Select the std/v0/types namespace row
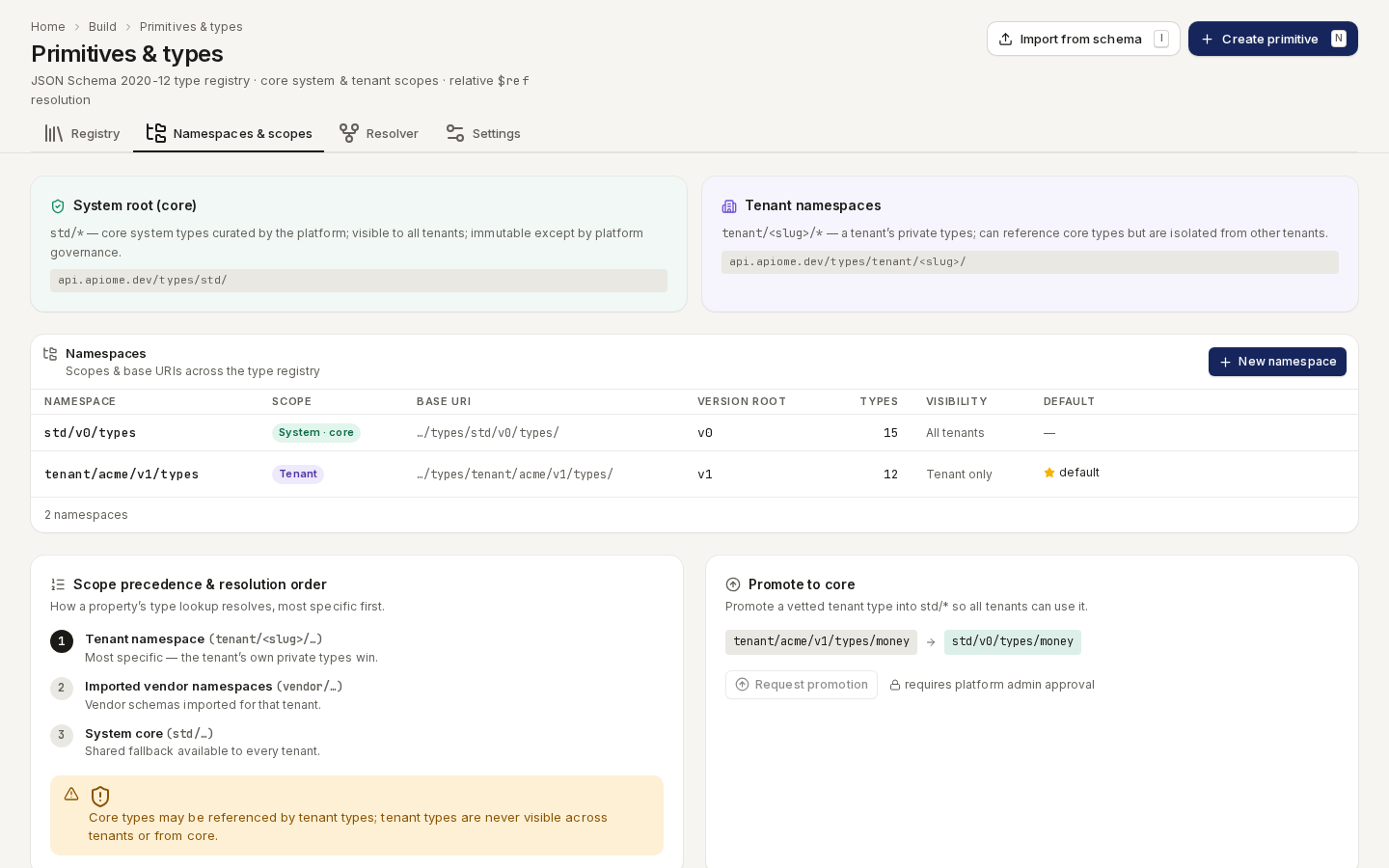1389x868 pixels. point(694,433)
